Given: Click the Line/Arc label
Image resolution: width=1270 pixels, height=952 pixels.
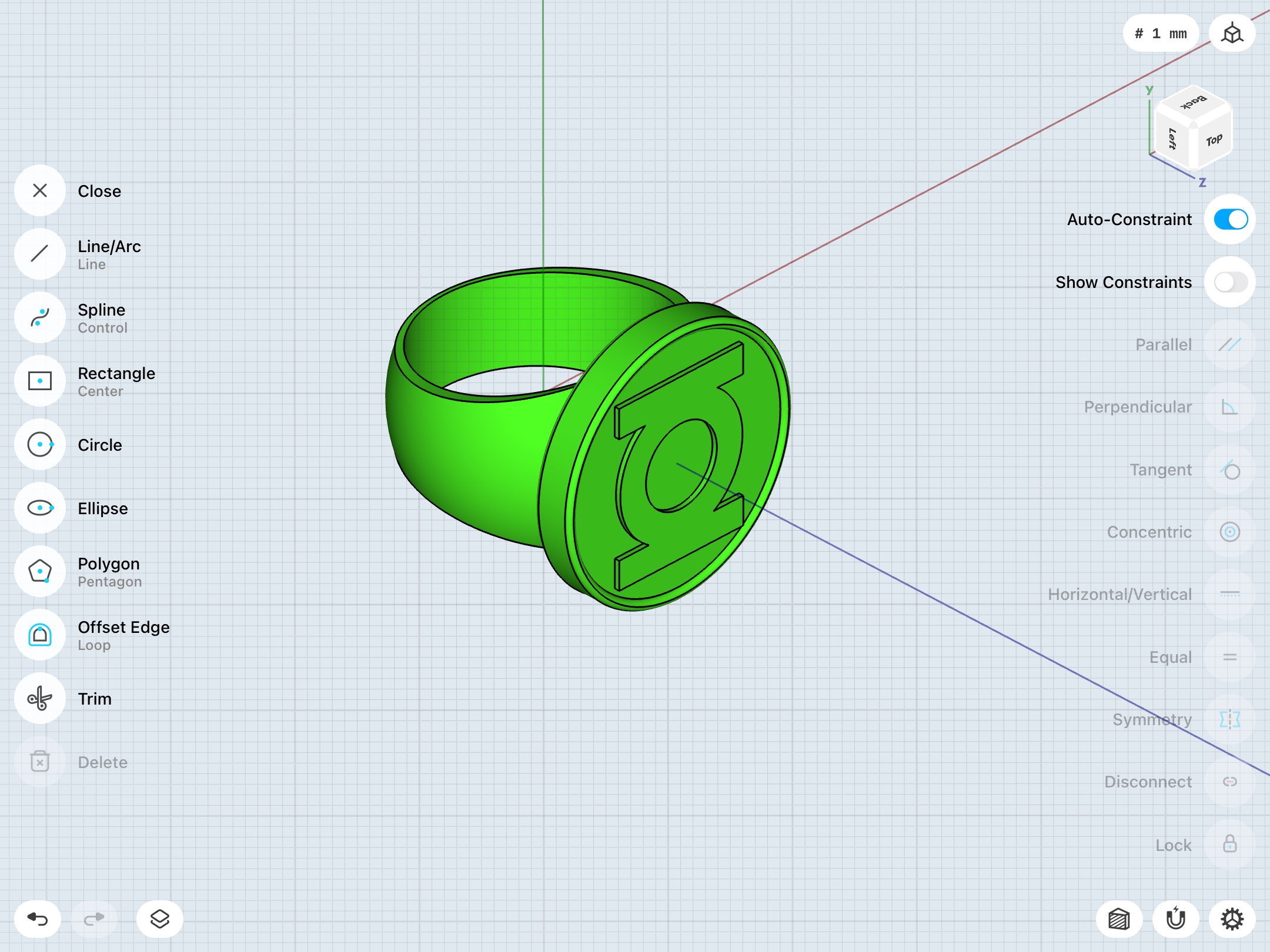Looking at the screenshot, I should coord(109,247).
